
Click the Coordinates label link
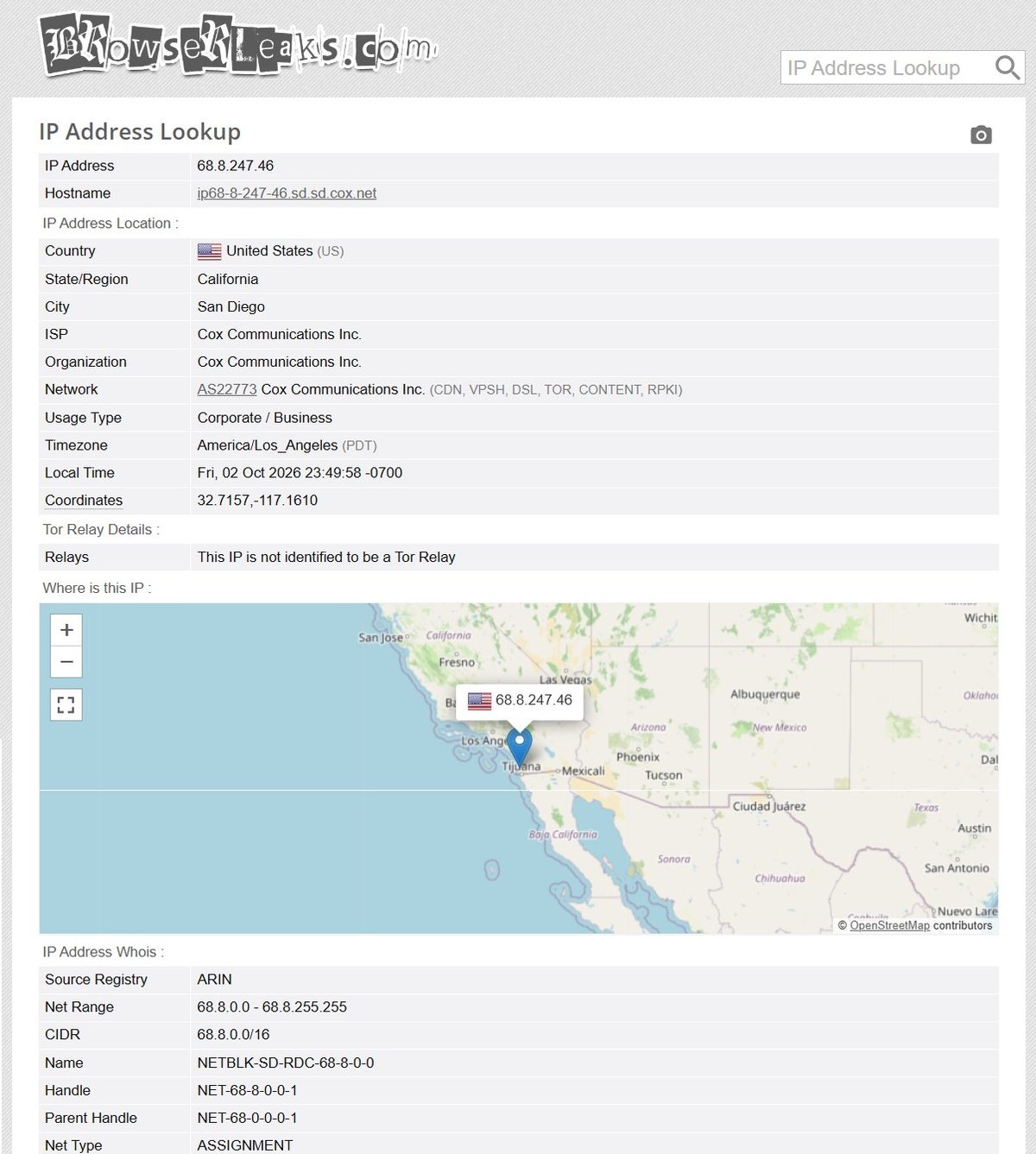pos(84,501)
